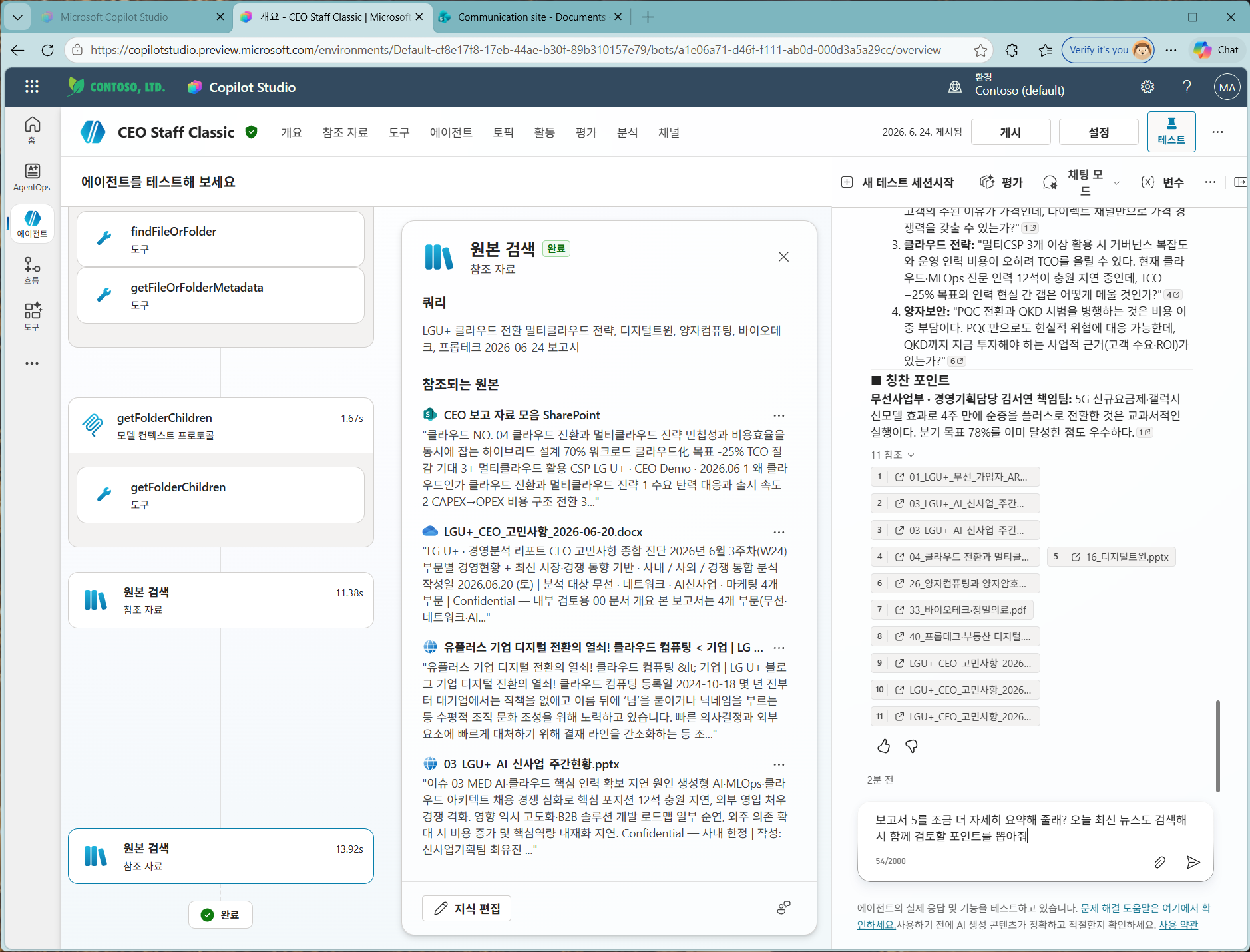The image size is (1250, 952).
Task: Open agent header more options ellipsis
Action: [1217, 132]
